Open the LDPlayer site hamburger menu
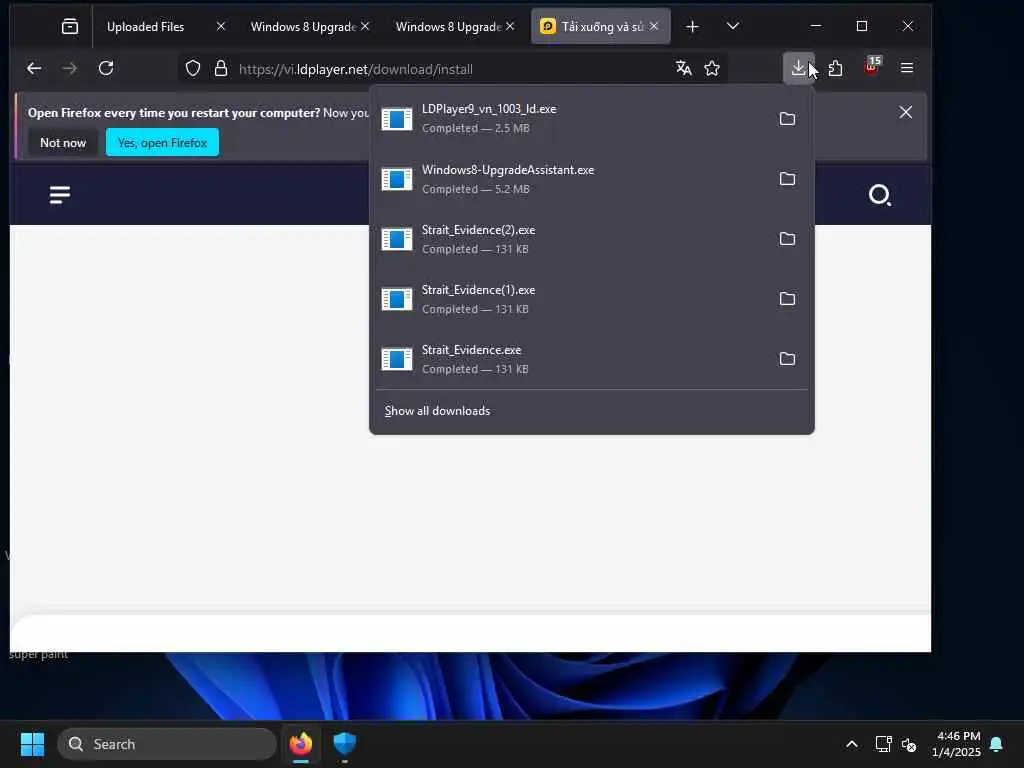The image size is (1024, 768). (60, 195)
